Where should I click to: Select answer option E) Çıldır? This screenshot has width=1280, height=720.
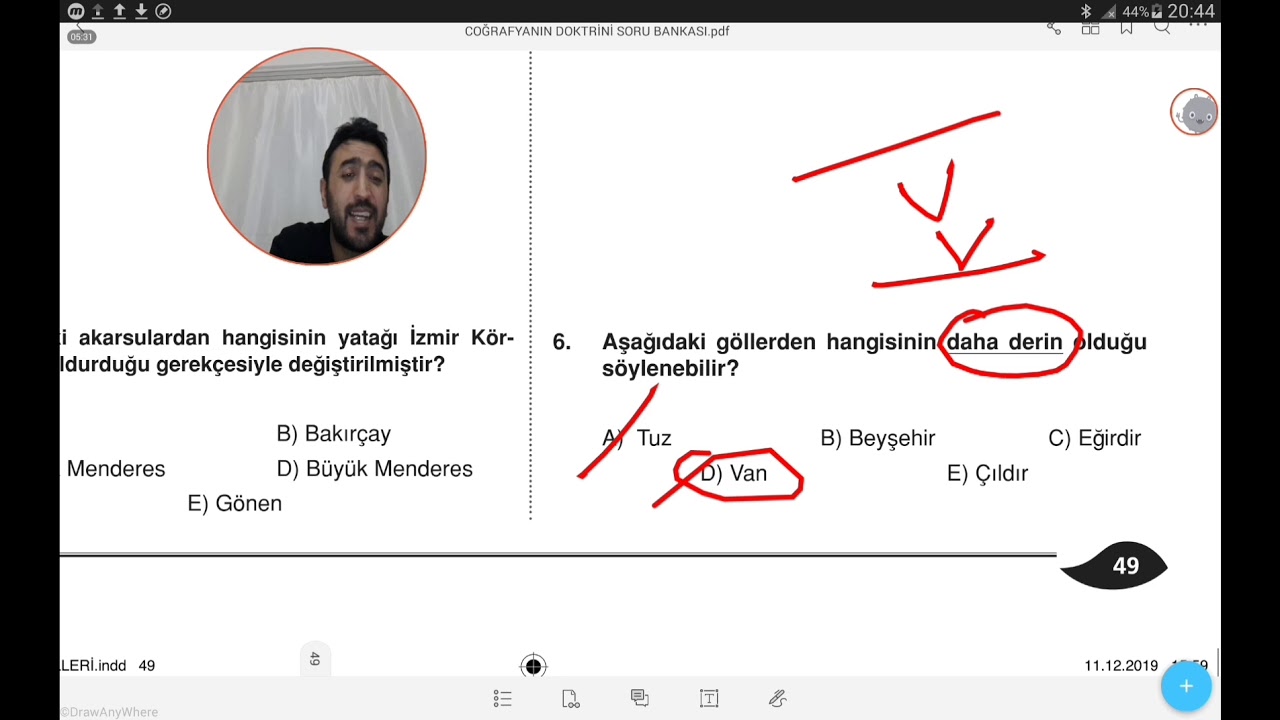click(987, 474)
